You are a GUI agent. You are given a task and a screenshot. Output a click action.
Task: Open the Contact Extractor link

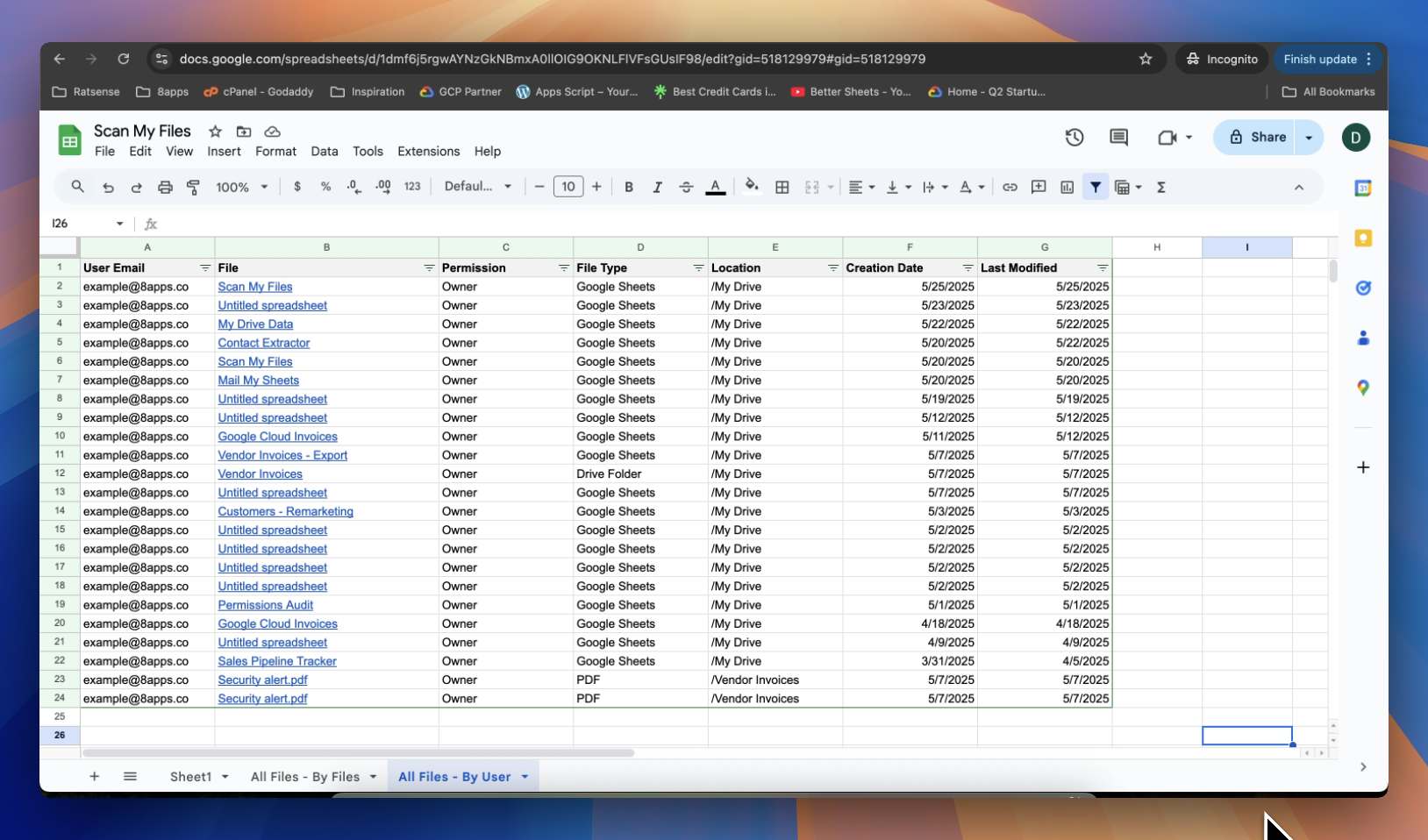[x=264, y=343]
